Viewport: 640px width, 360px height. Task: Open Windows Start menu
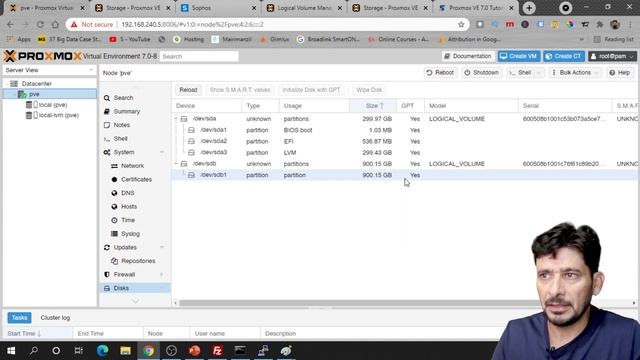11,351
